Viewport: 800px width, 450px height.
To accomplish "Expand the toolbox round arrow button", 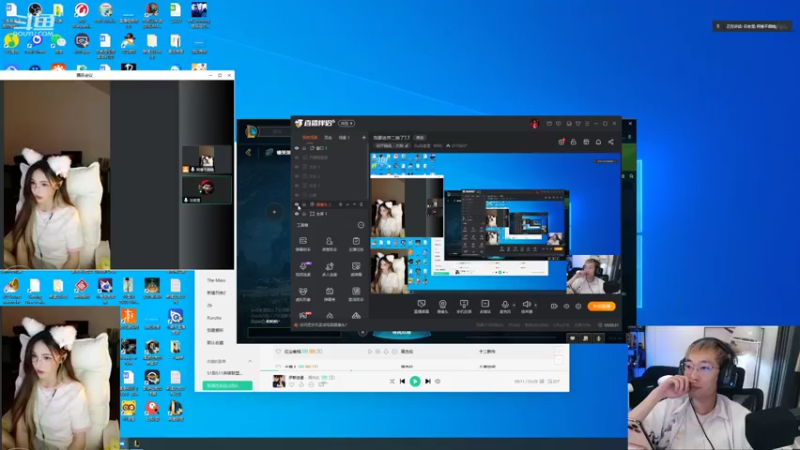I will tap(361, 225).
